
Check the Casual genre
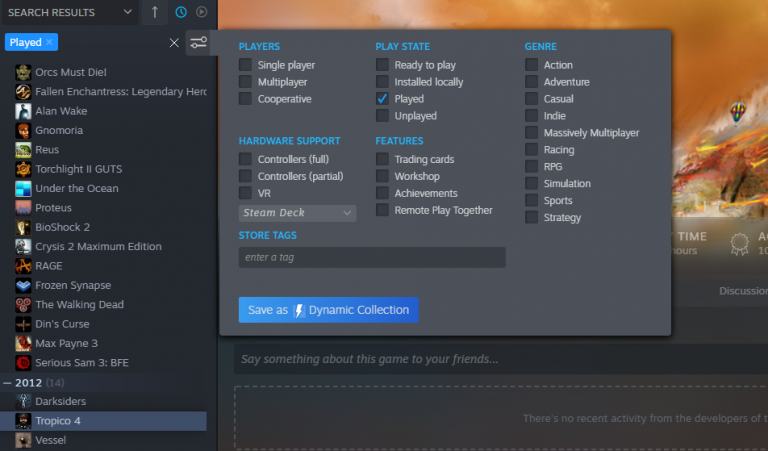(531, 98)
